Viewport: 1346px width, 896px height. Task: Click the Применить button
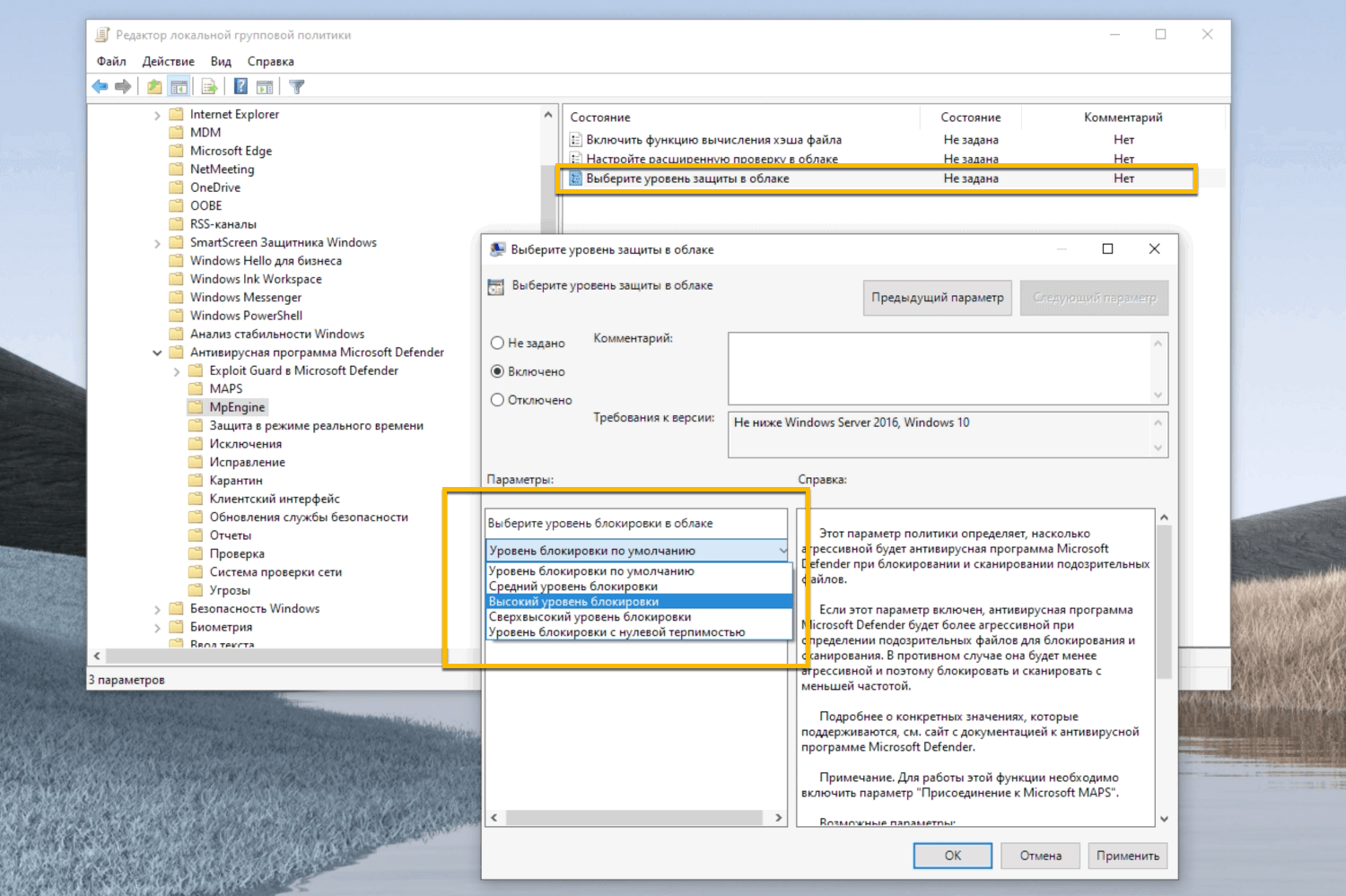[1128, 856]
